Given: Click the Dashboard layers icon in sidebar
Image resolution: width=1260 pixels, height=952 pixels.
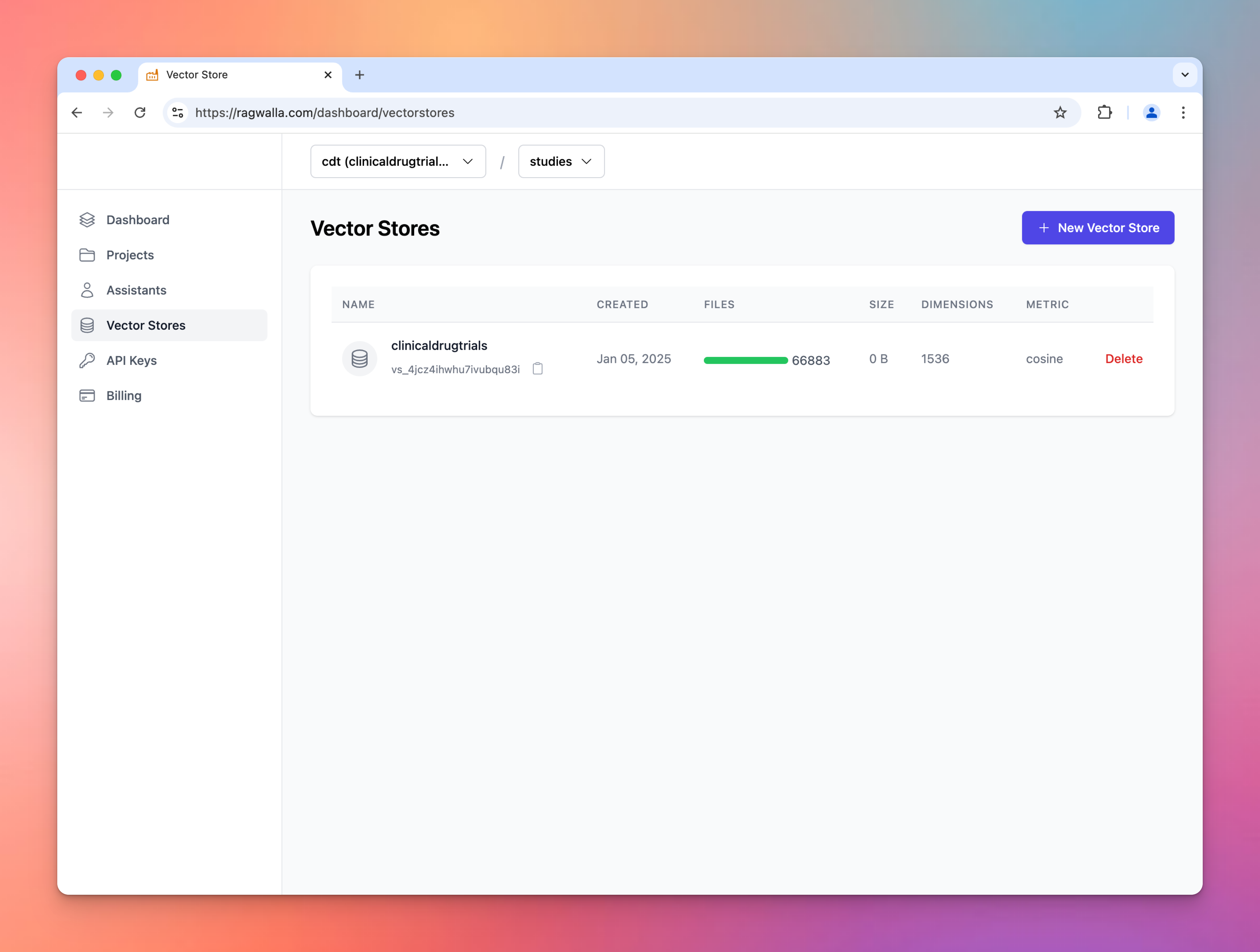Looking at the screenshot, I should [x=87, y=220].
